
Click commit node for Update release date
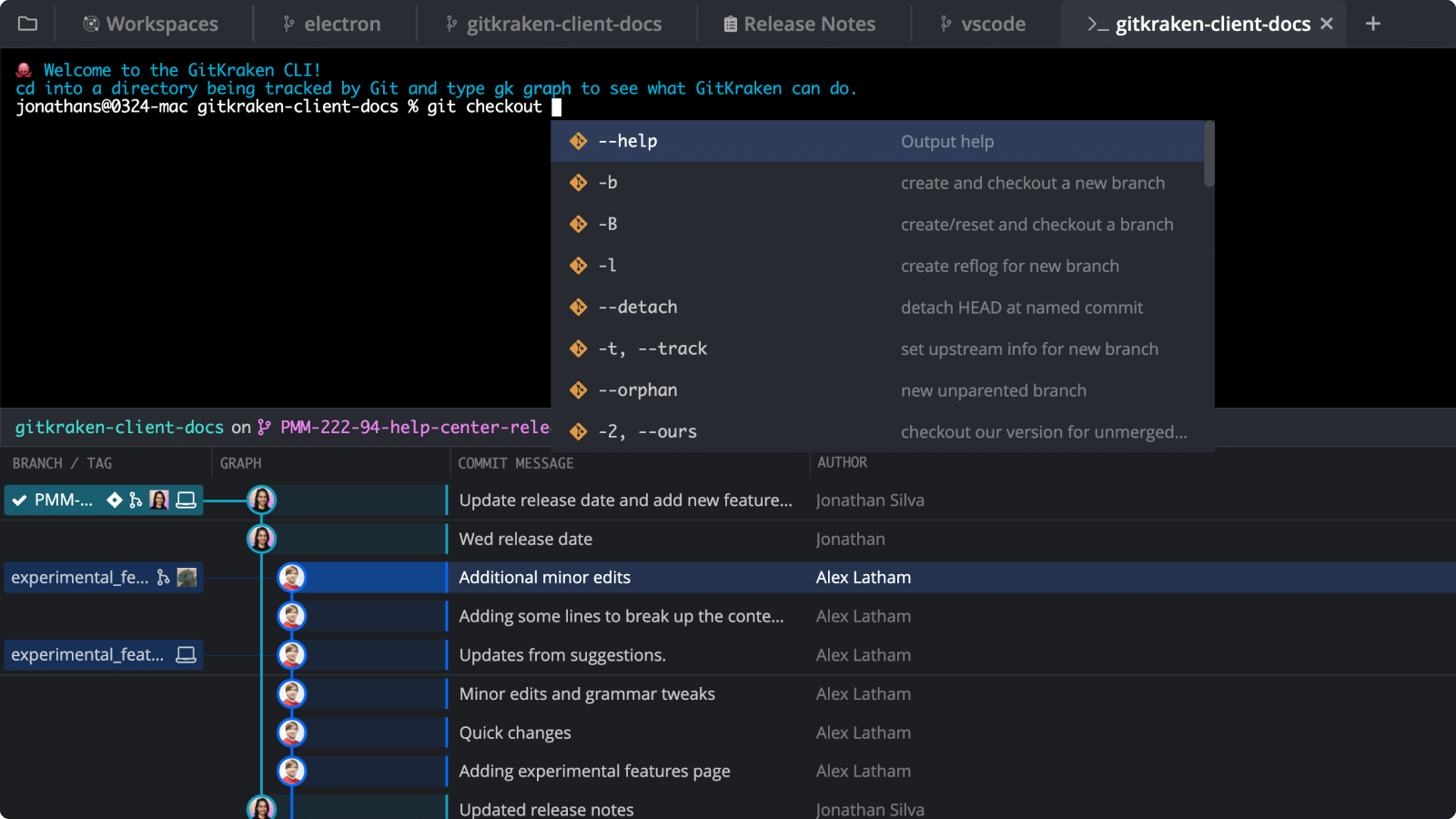[261, 500]
